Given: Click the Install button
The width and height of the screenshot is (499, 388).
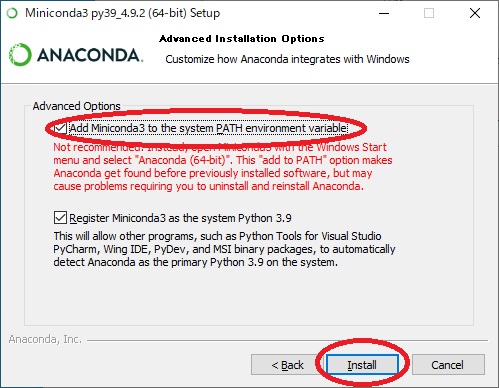Looking at the screenshot, I should click(x=362, y=365).
